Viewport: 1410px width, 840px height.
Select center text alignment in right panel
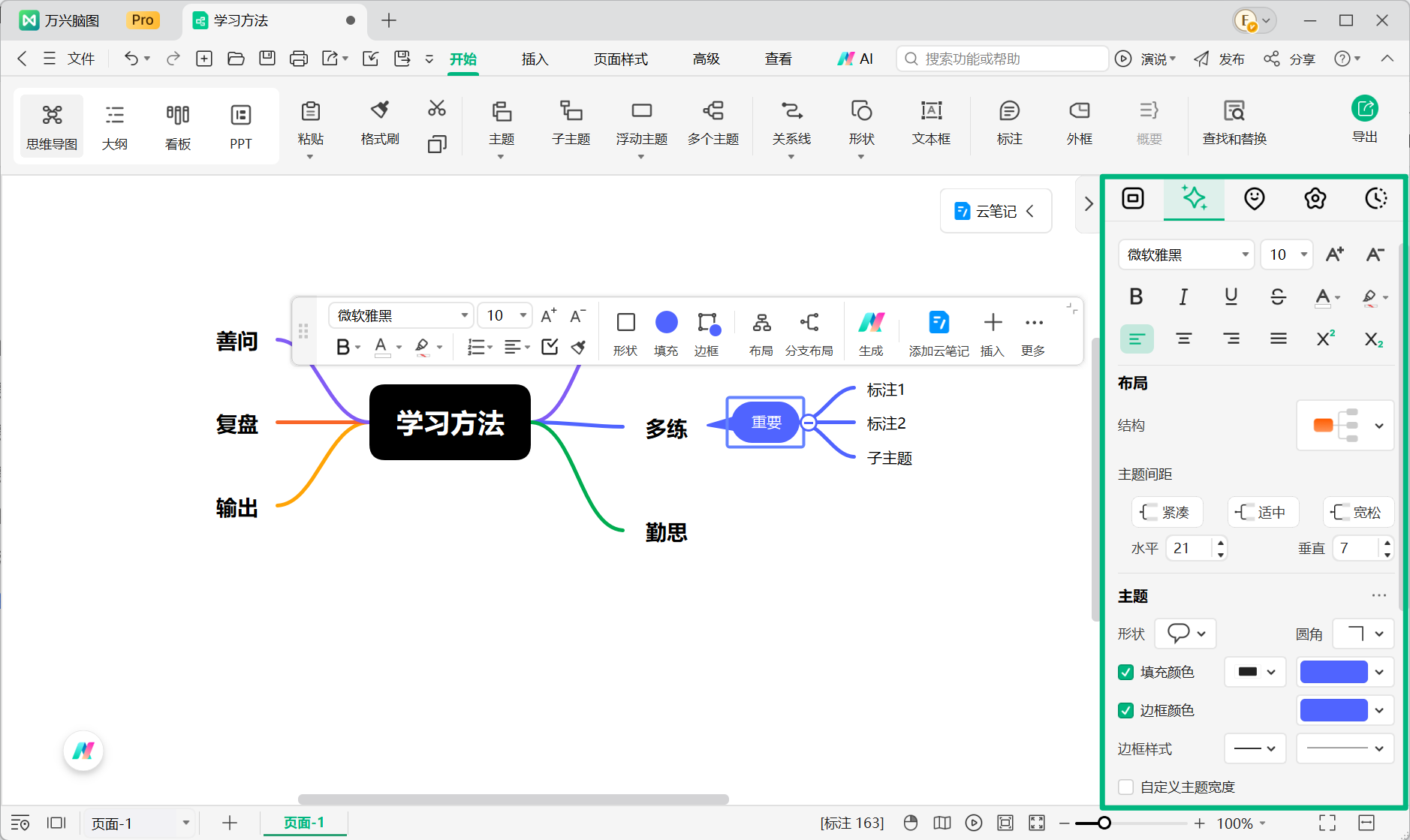coord(1184,339)
